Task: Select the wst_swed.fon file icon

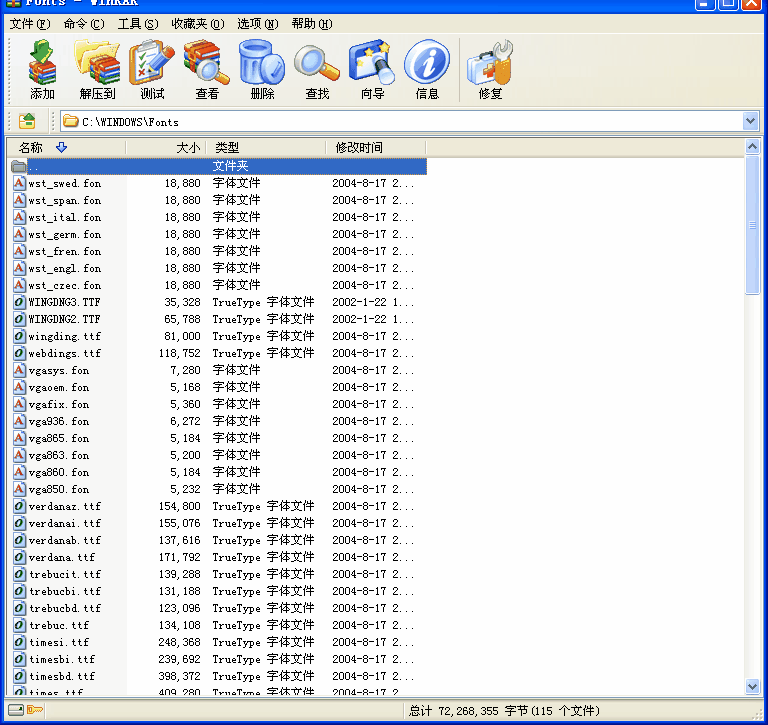Action: pyautogui.click(x=19, y=183)
